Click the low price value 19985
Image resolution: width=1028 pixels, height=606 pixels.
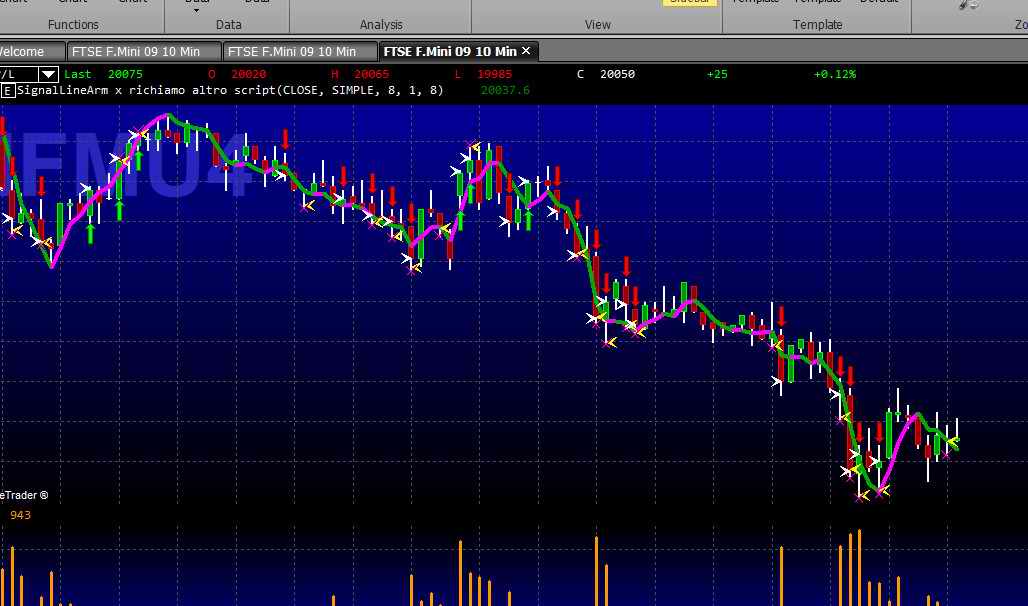click(495, 74)
